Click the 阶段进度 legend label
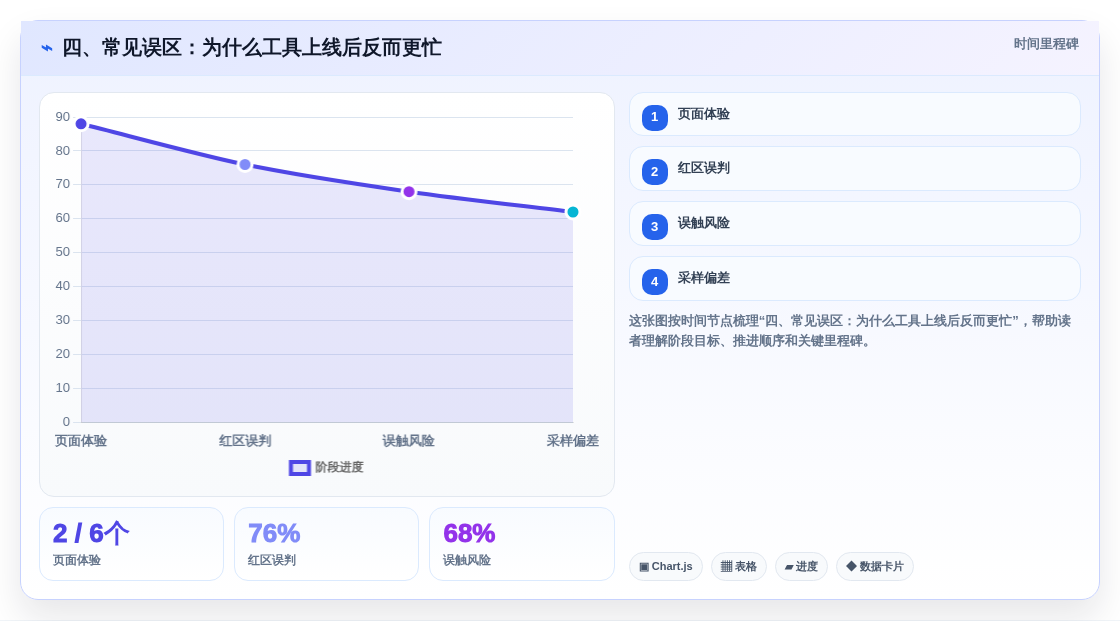Image resolution: width=1120 pixels, height=621 pixels. point(339,467)
